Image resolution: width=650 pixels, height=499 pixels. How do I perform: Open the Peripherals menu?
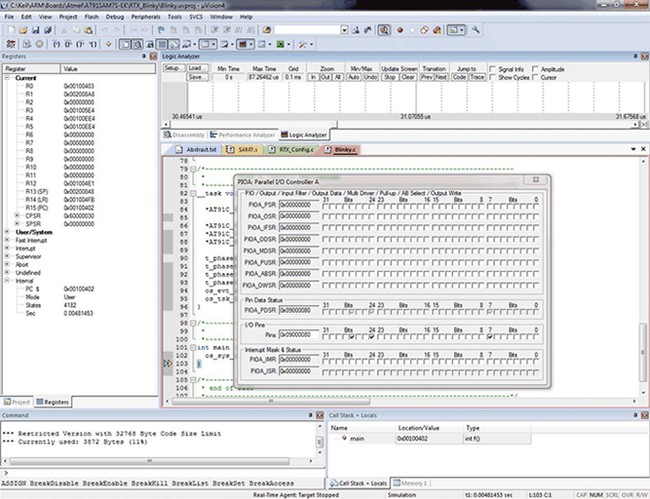pos(146,17)
